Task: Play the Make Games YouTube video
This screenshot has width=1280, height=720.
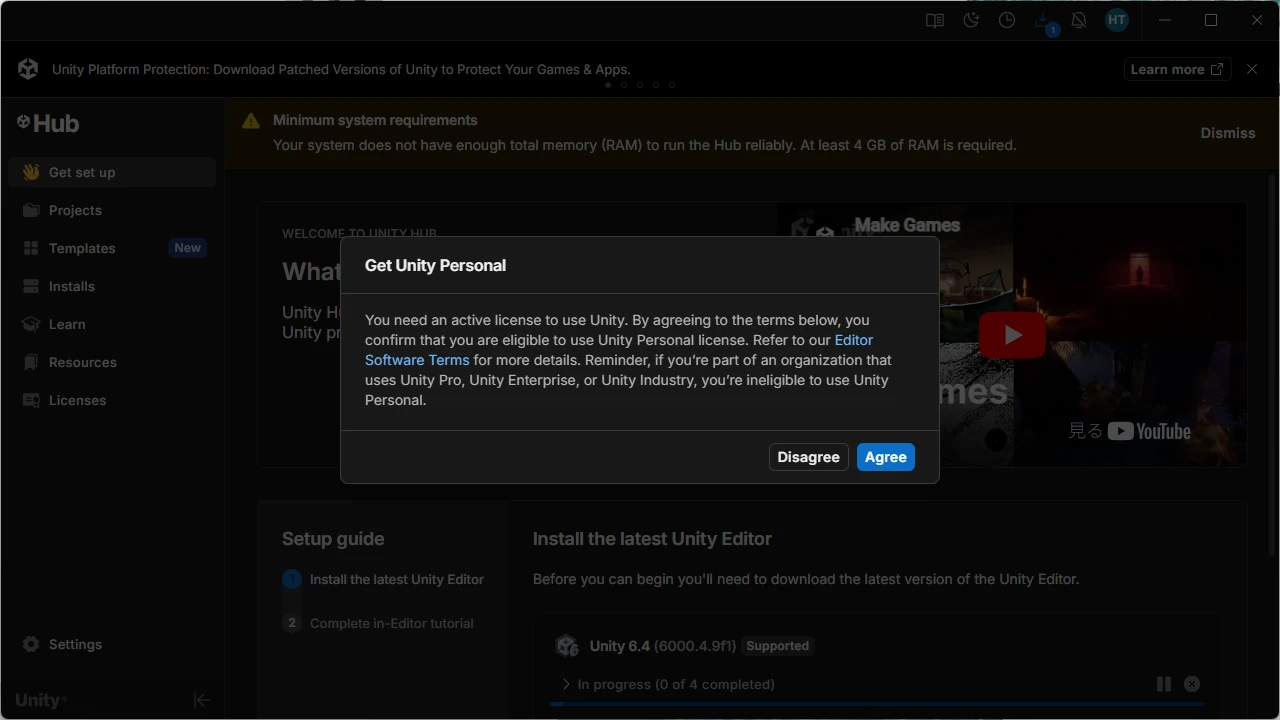Action: pyautogui.click(x=1012, y=335)
